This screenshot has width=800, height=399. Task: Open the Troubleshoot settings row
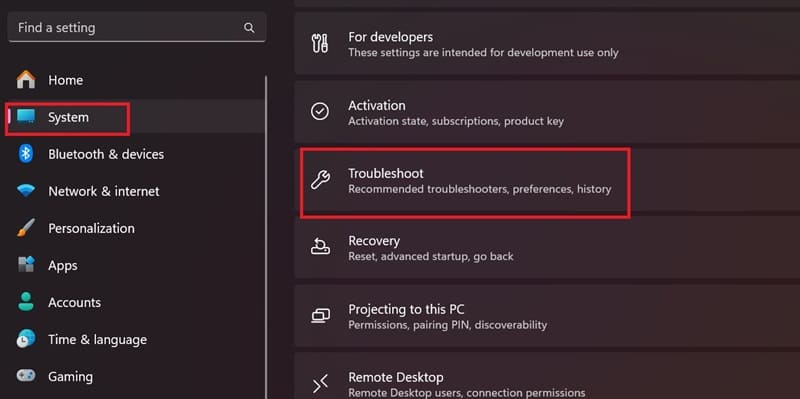[547, 180]
